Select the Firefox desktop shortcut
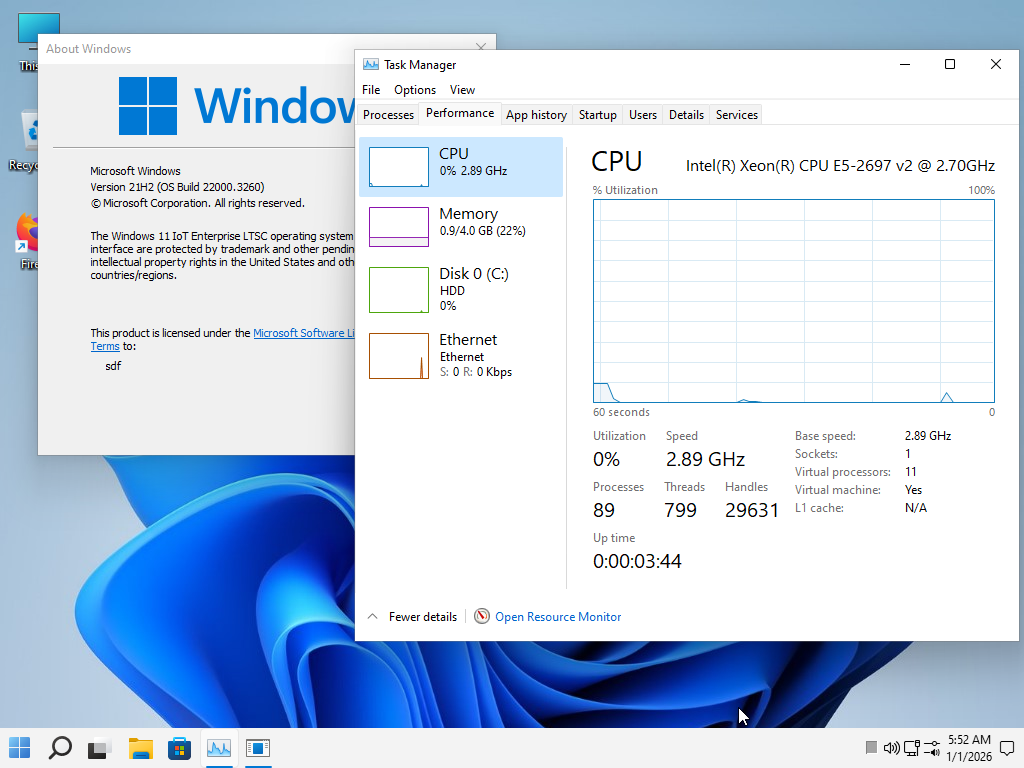This screenshot has width=1024, height=768. click(27, 242)
